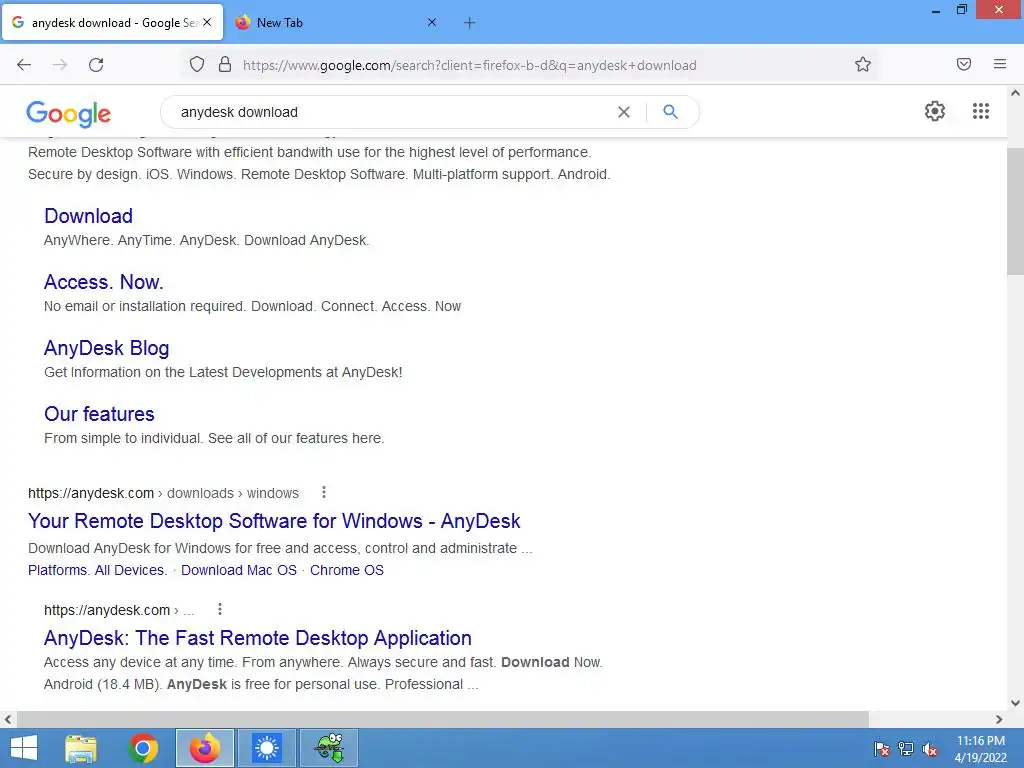Open the AnyDesk Blog link
The height and width of the screenshot is (768, 1024).
(106, 348)
